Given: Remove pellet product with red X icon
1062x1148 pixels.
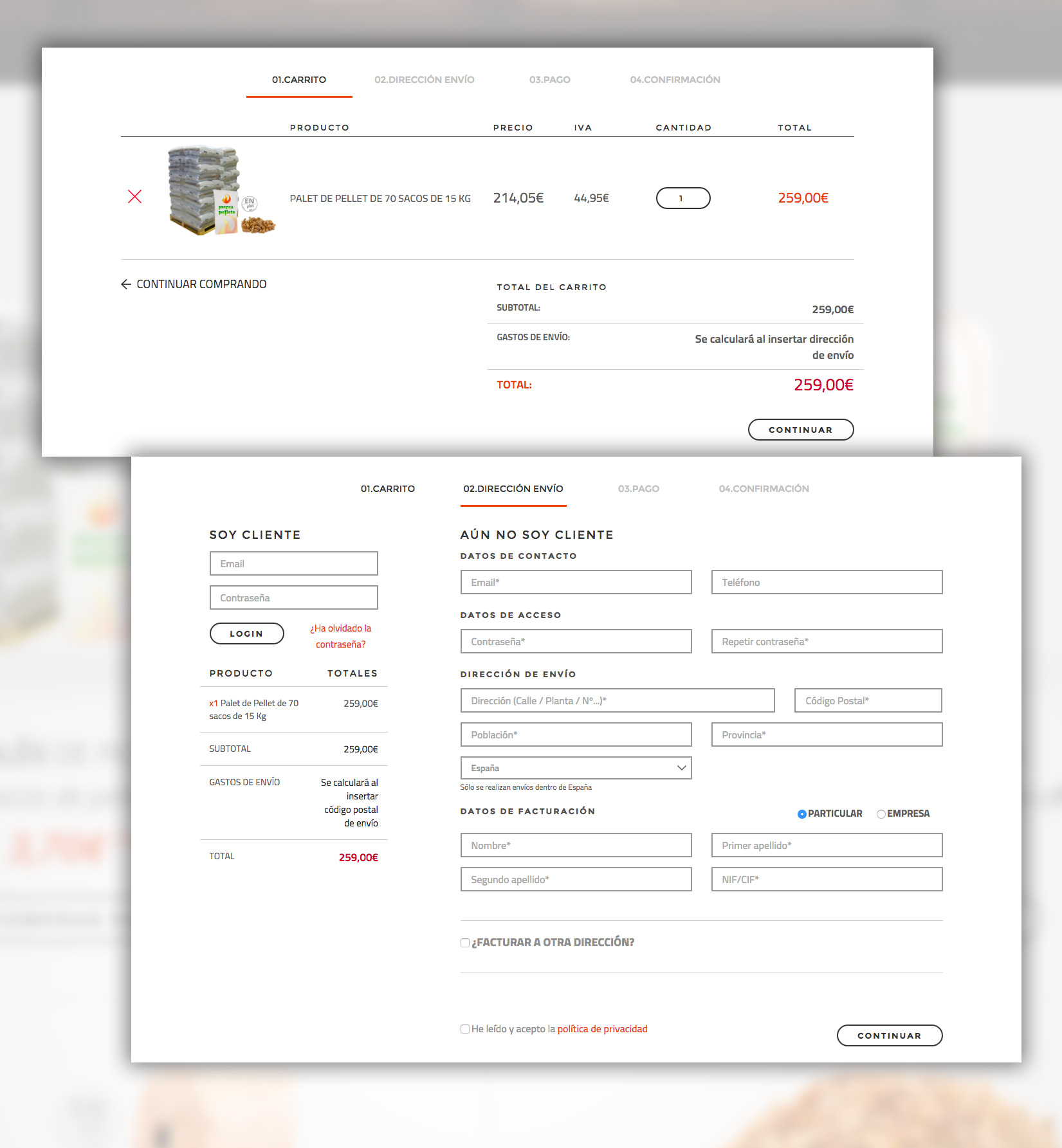Looking at the screenshot, I should (134, 197).
